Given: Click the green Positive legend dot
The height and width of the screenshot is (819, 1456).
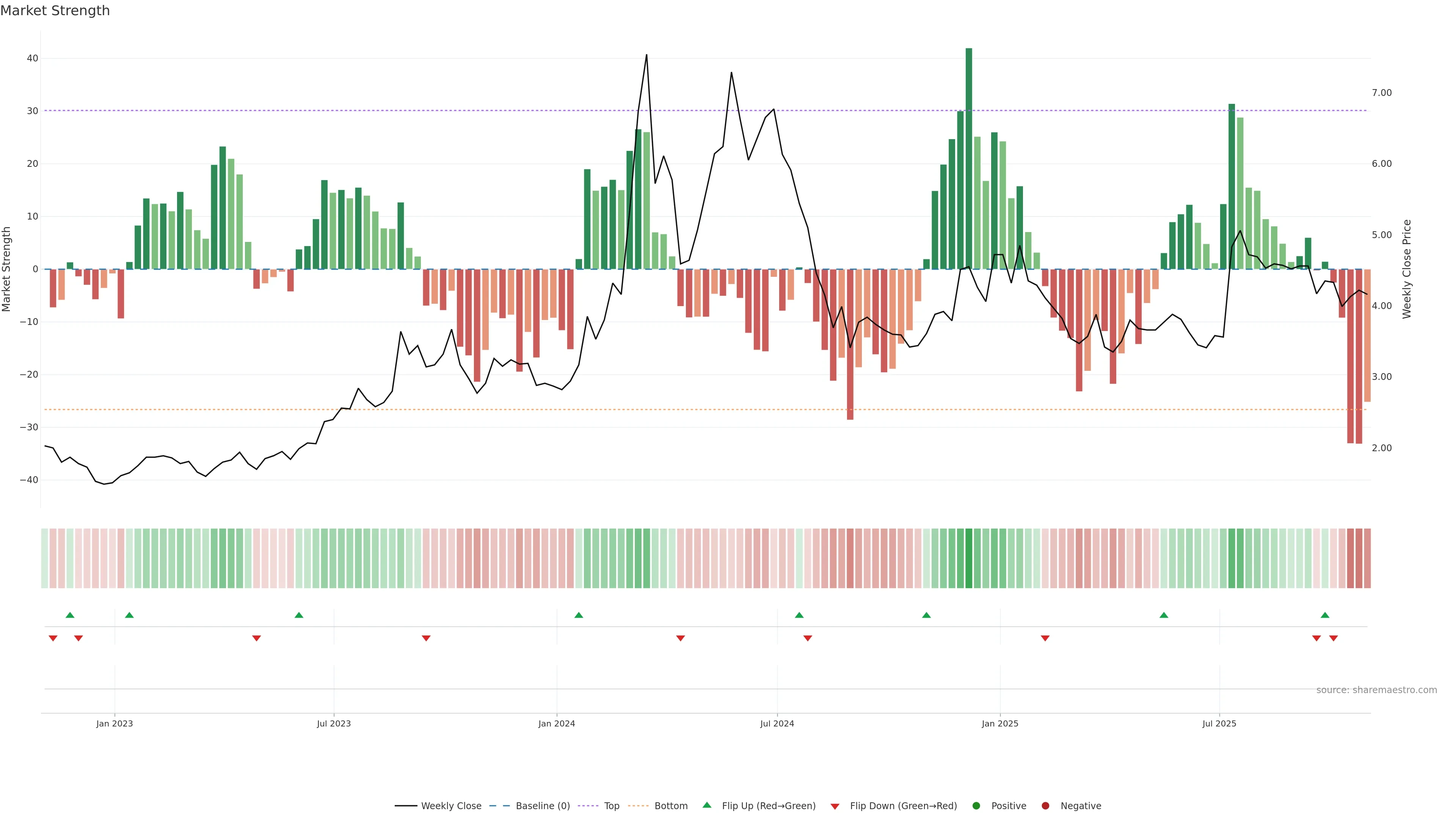Looking at the screenshot, I should (x=976, y=806).
